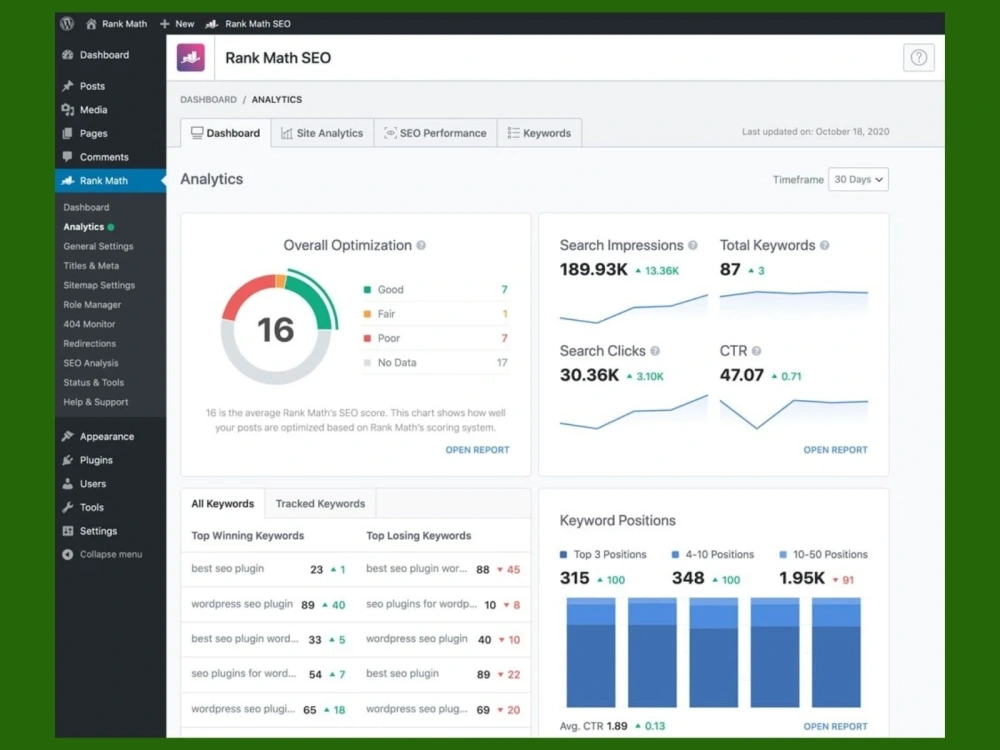
Task: Click the DASHBOARD breadcrumb link
Action: pyautogui.click(x=208, y=99)
